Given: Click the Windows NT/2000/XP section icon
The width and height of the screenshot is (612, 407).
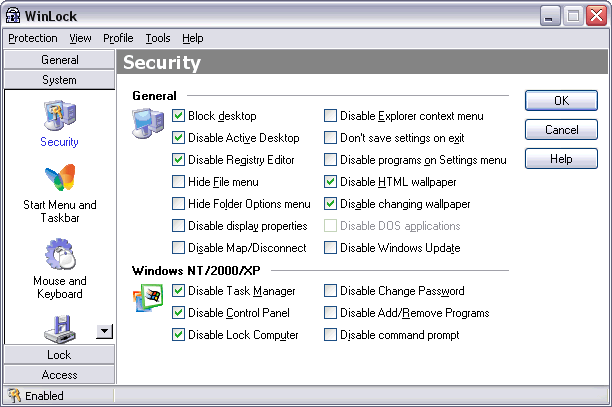Looking at the screenshot, I should coord(147,297).
